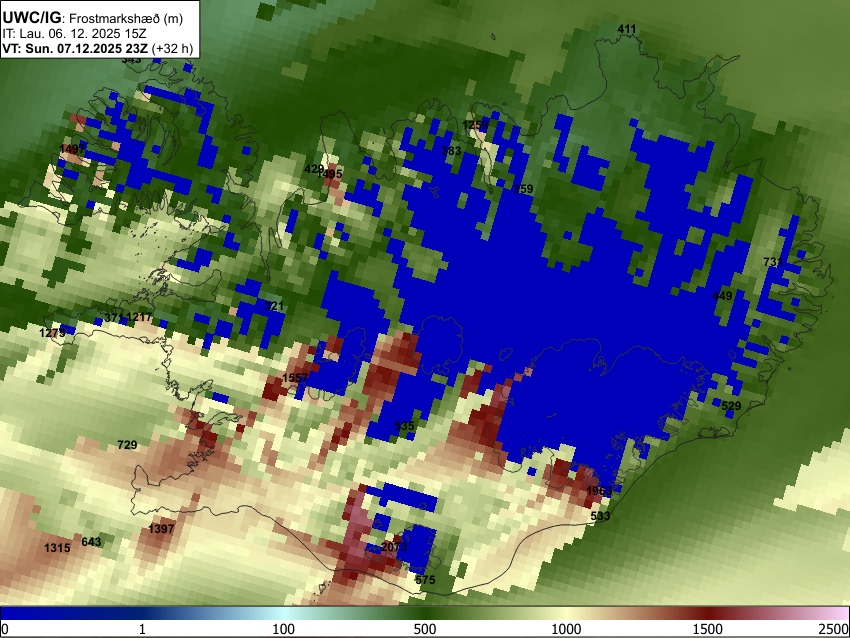Click the 729 label in the southwest
The width and height of the screenshot is (850, 638).
point(127,445)
